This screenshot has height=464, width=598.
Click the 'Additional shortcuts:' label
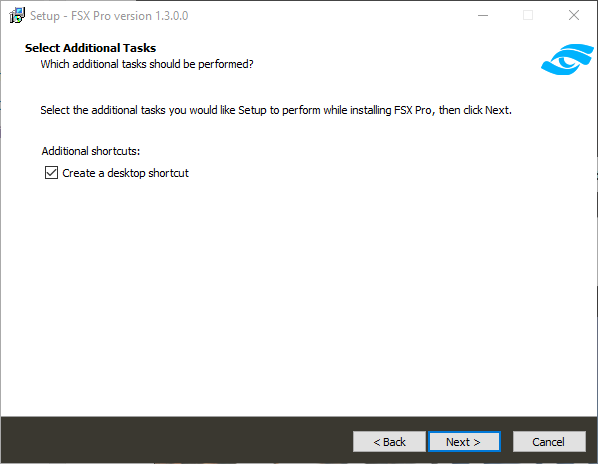[x=91, y=151]
